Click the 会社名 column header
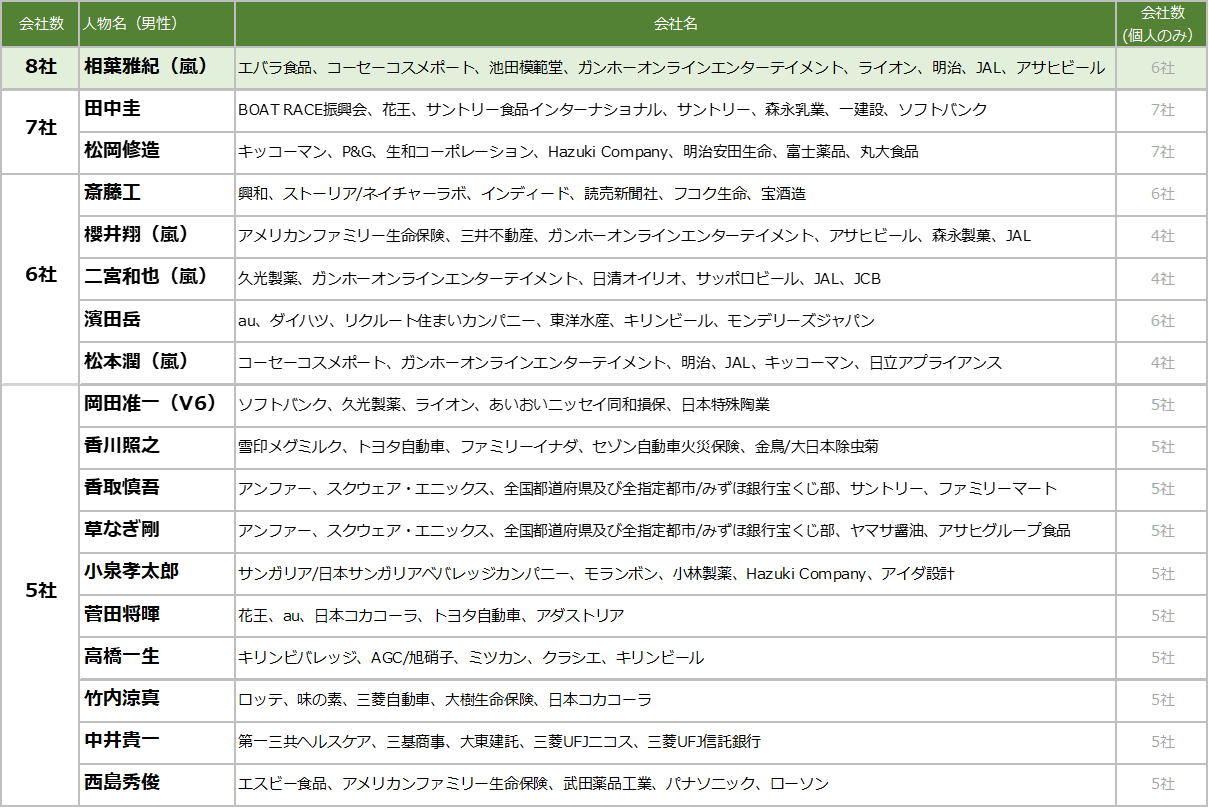1209x808 pixels. click(x=675, y=23)
